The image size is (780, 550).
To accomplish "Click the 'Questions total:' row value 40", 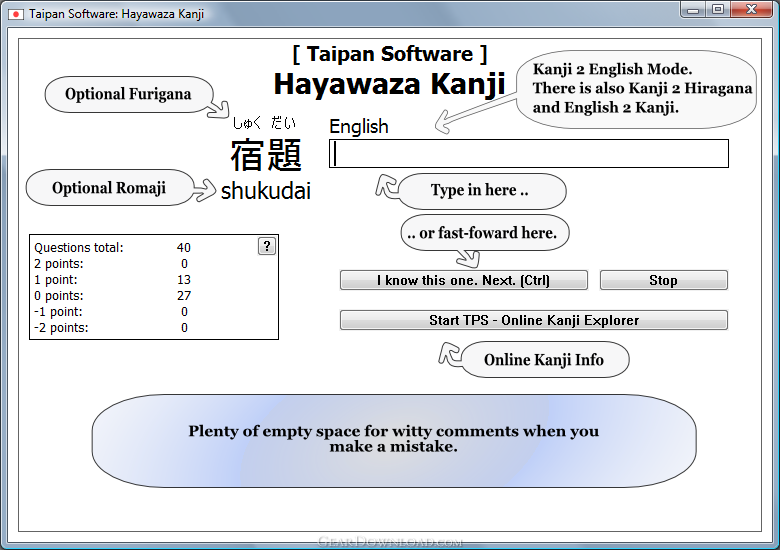I will [x=184, y=248].
